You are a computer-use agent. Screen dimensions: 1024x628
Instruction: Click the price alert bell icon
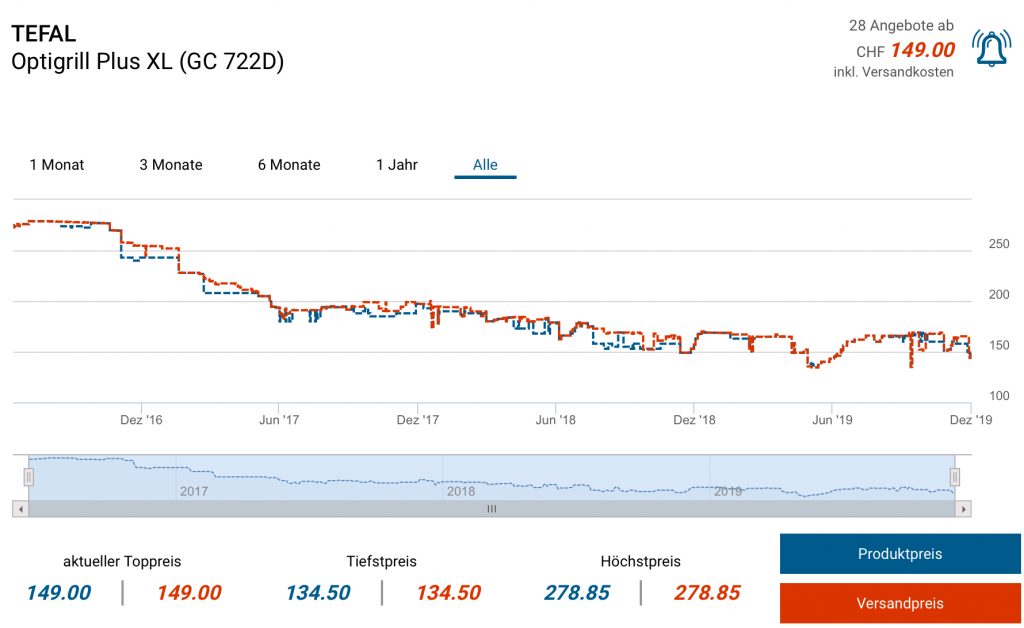click(991, 48)
